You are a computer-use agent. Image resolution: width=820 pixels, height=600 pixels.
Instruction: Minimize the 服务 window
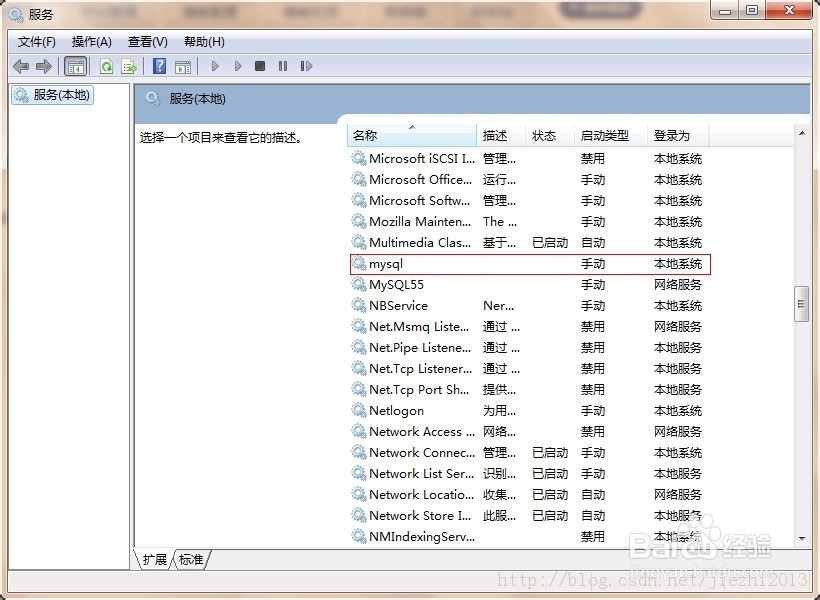pyautogui.click(x=725, y=10)
